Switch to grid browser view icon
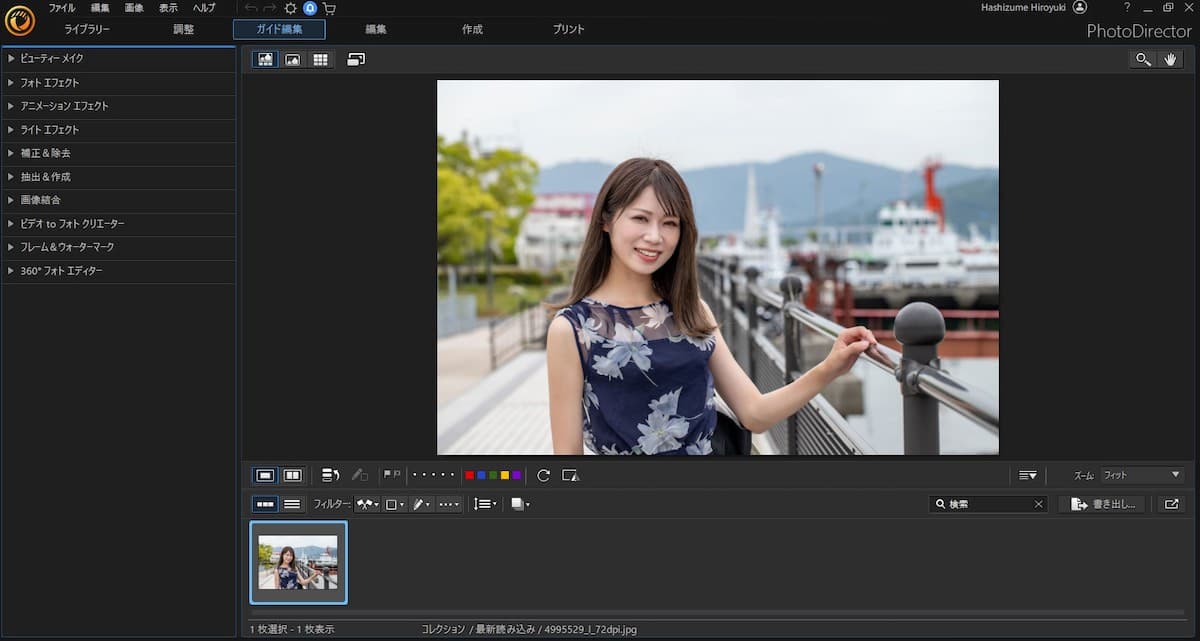 pos(320,60)
